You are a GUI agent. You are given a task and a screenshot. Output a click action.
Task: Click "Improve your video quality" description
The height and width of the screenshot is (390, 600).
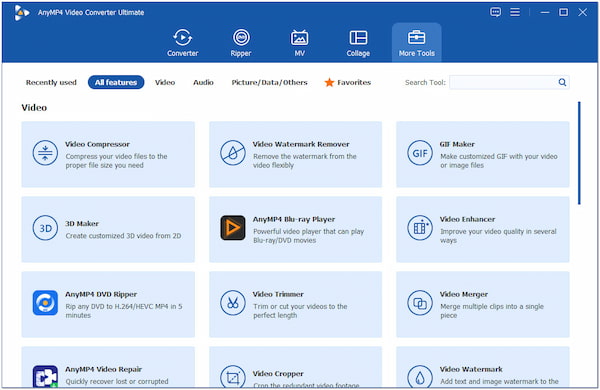point(498,236)
